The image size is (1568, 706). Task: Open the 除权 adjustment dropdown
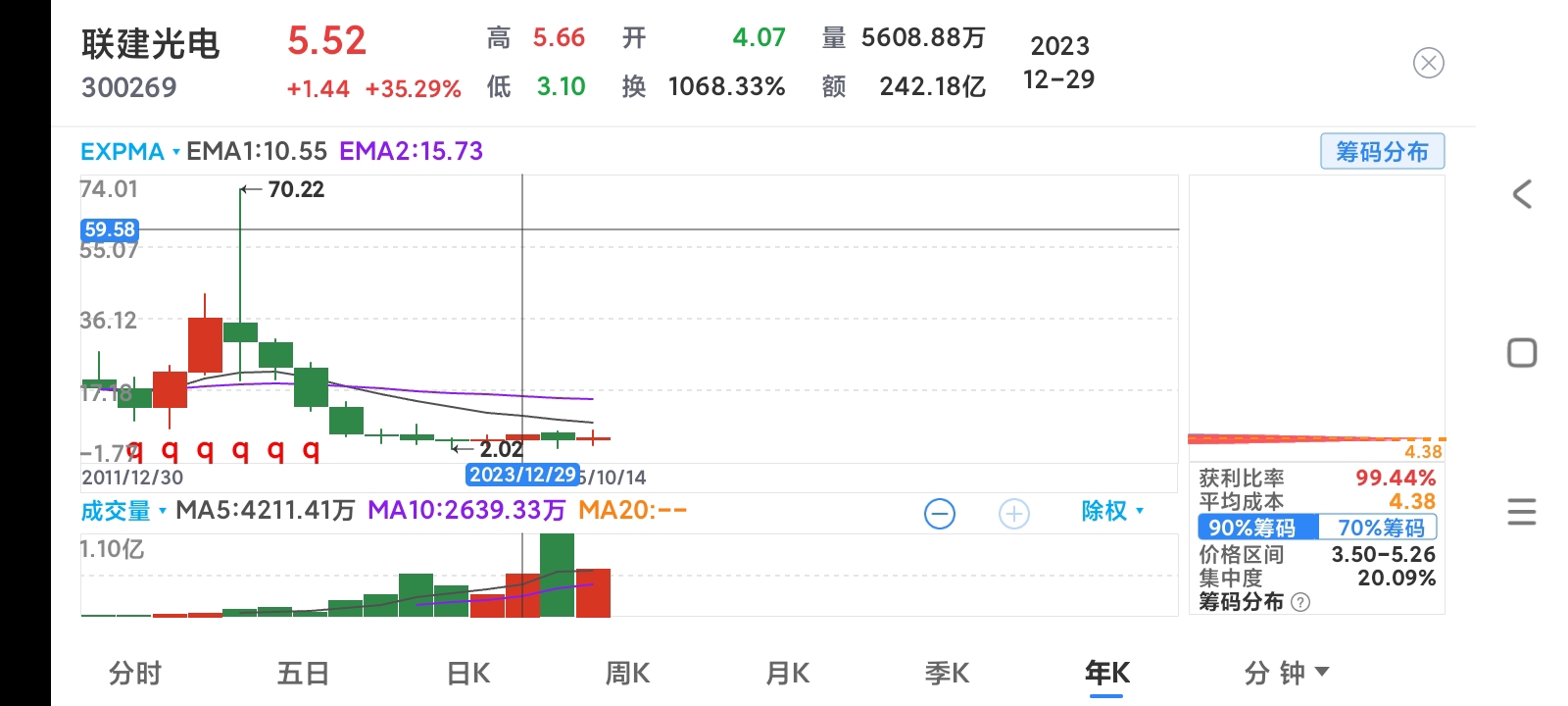click(1112, 511)
